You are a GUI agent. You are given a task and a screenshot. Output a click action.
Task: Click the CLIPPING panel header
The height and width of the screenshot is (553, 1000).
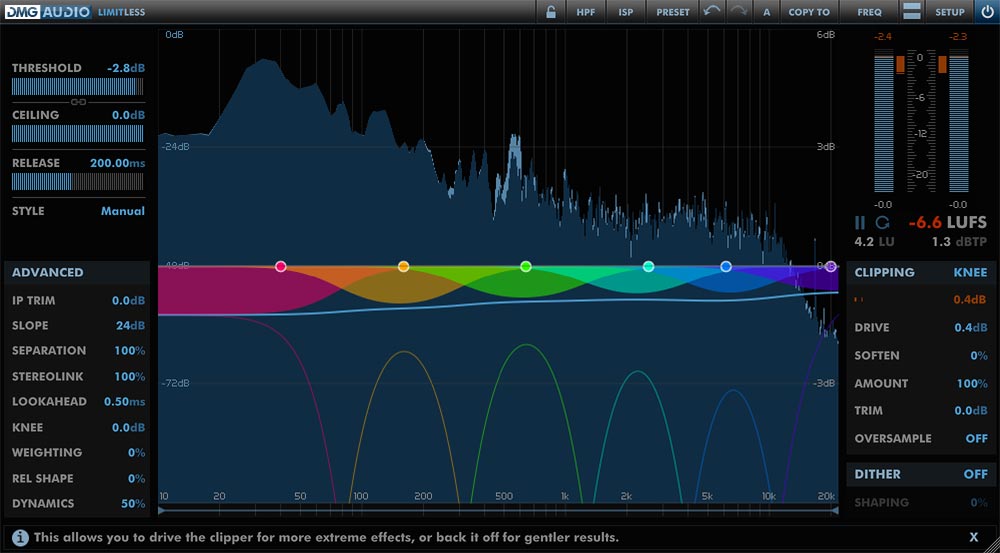tap(884, 272)
